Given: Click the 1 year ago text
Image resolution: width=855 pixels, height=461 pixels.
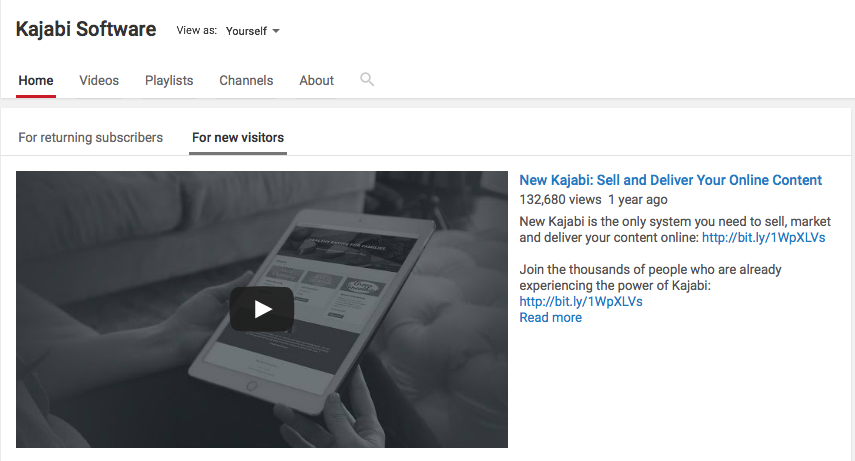Looking at the screenshot, I should point(638,200).
